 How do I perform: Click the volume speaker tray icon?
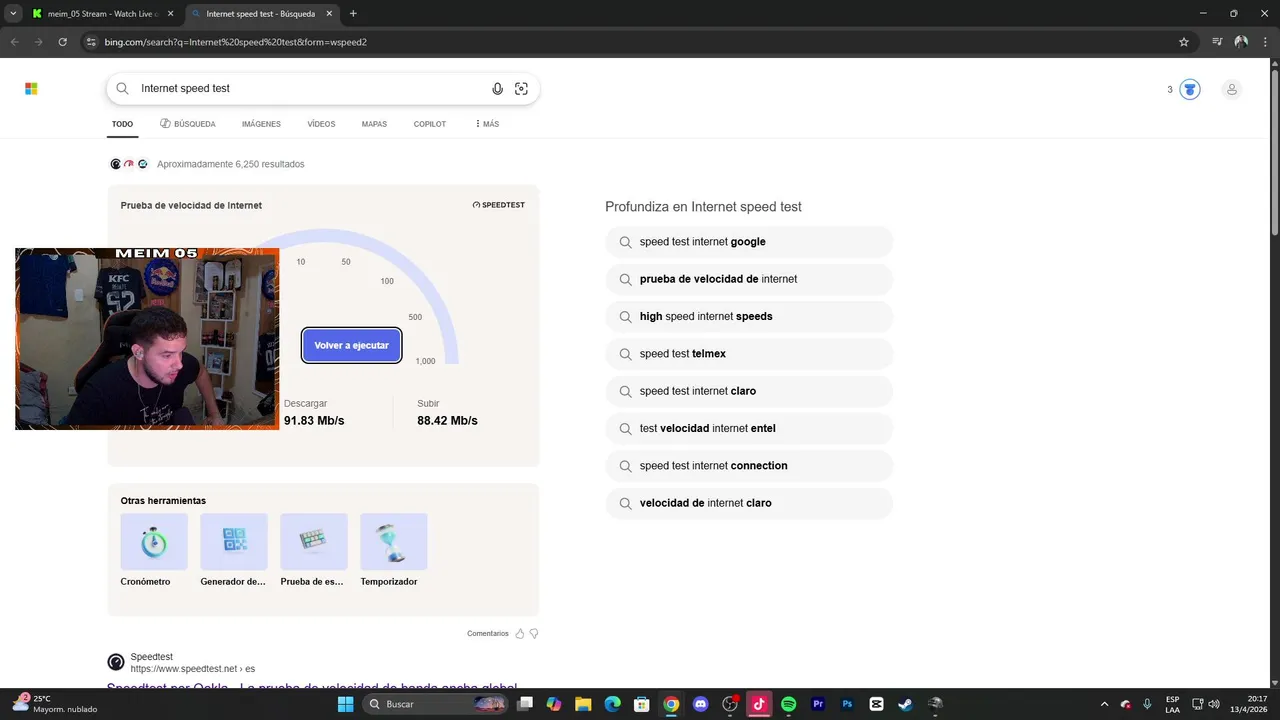coord(1214,704)
